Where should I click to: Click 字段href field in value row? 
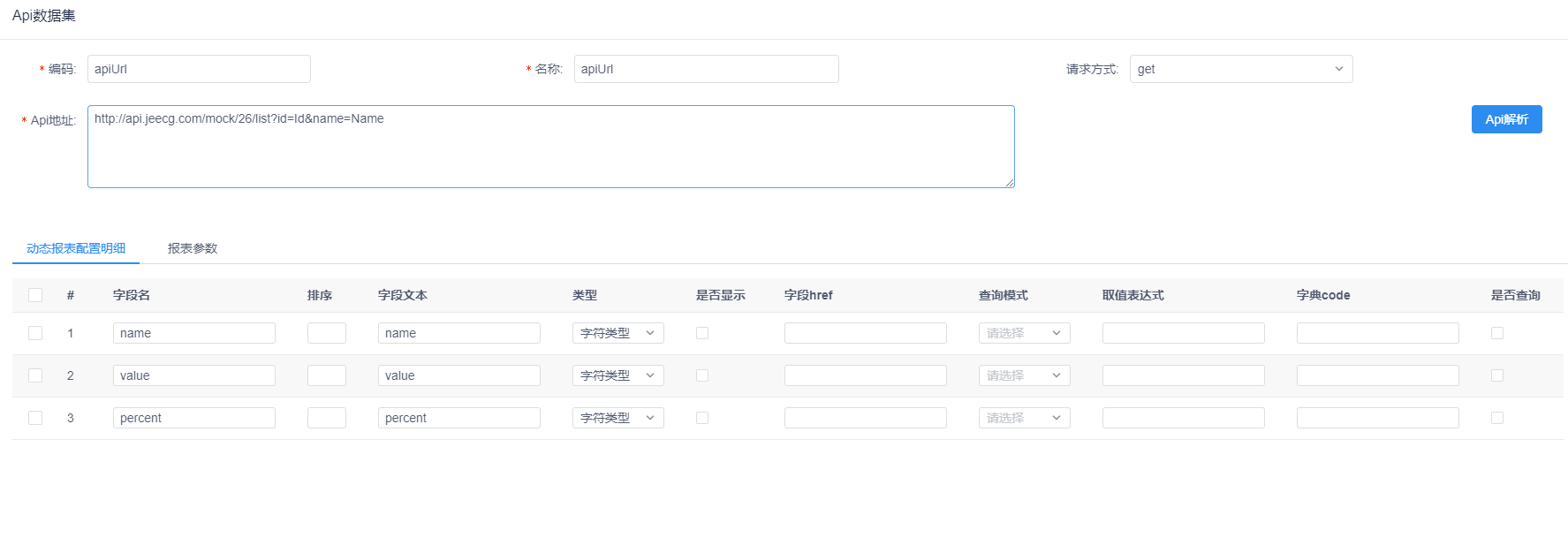tap(866, 375)
